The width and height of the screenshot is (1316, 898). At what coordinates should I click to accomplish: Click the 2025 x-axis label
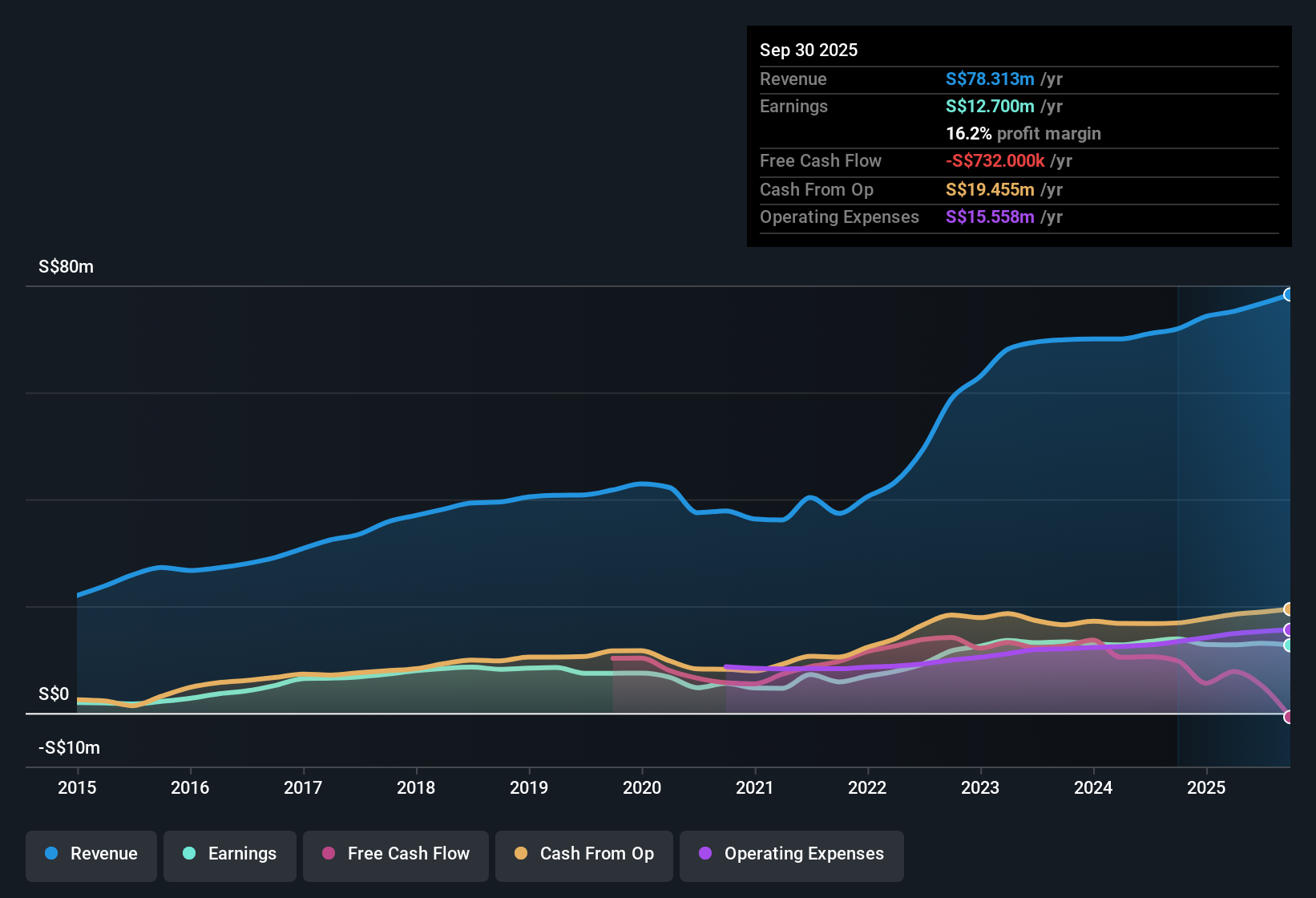1206,787
